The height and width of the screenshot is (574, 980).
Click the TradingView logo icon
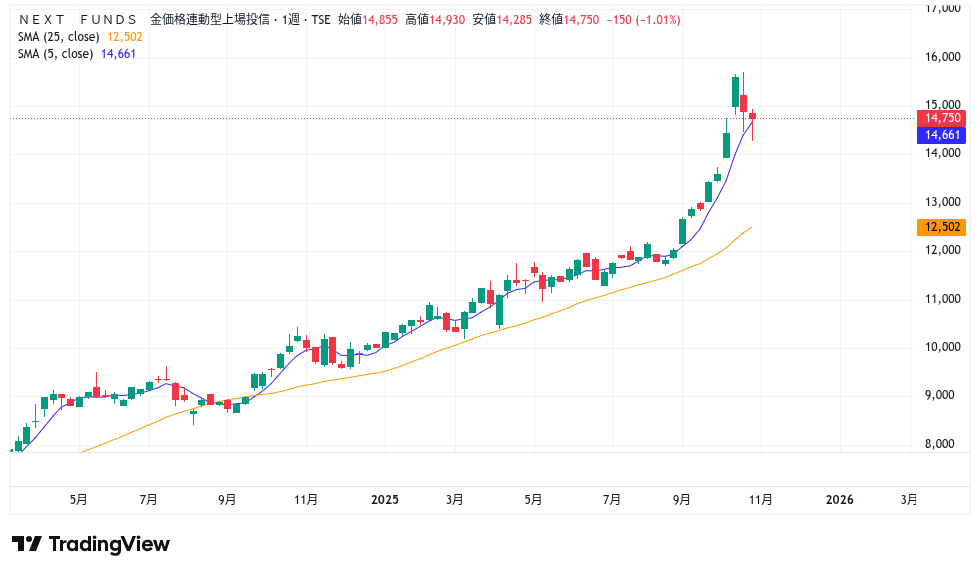pos(26,544)
